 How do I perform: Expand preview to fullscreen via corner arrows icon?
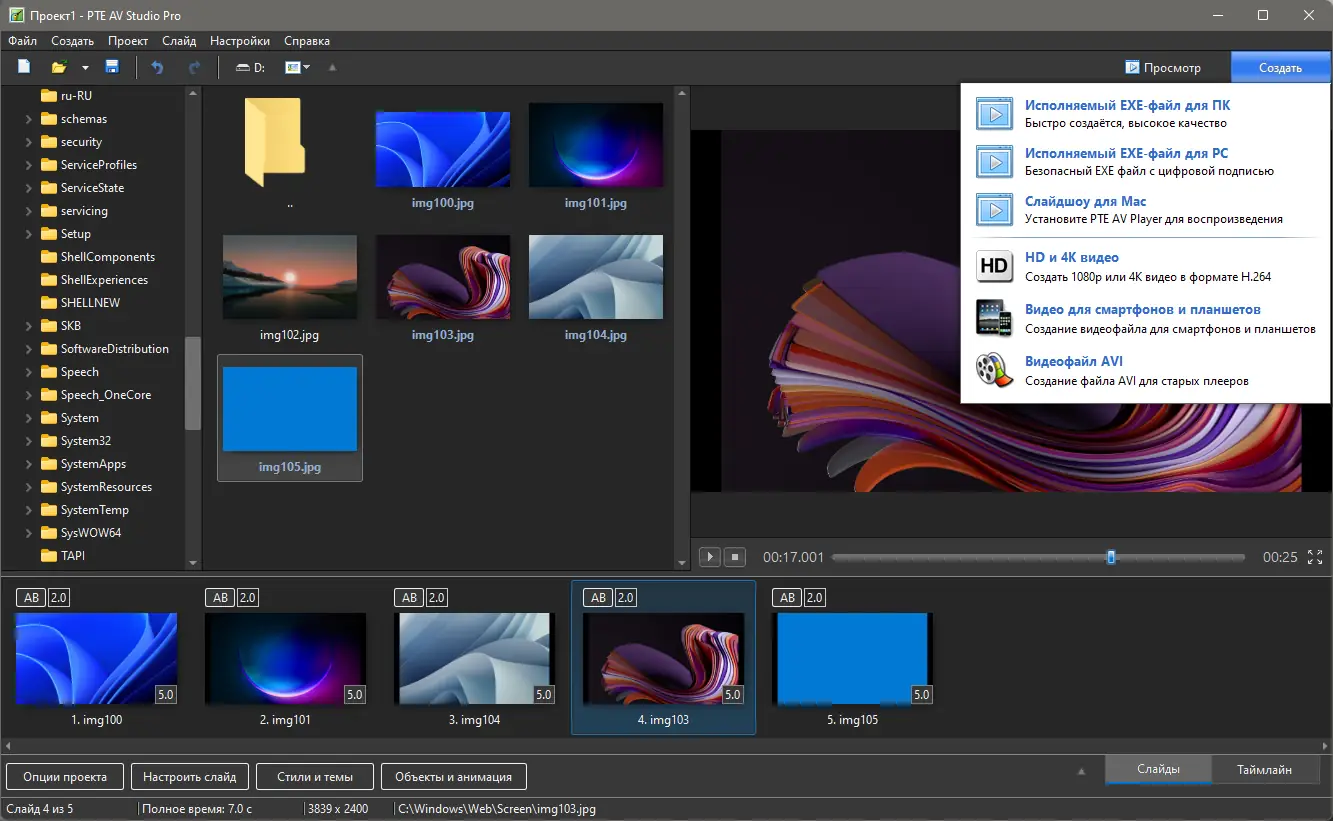[1314, 557]
